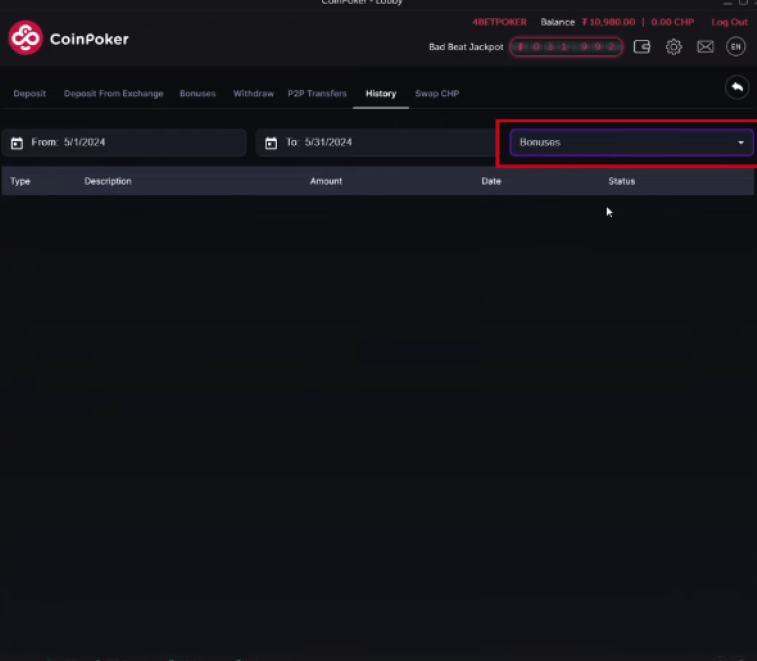Select the Bonuses tab
The height and width of the screenshot is (661, 757).
click(197, 94)
